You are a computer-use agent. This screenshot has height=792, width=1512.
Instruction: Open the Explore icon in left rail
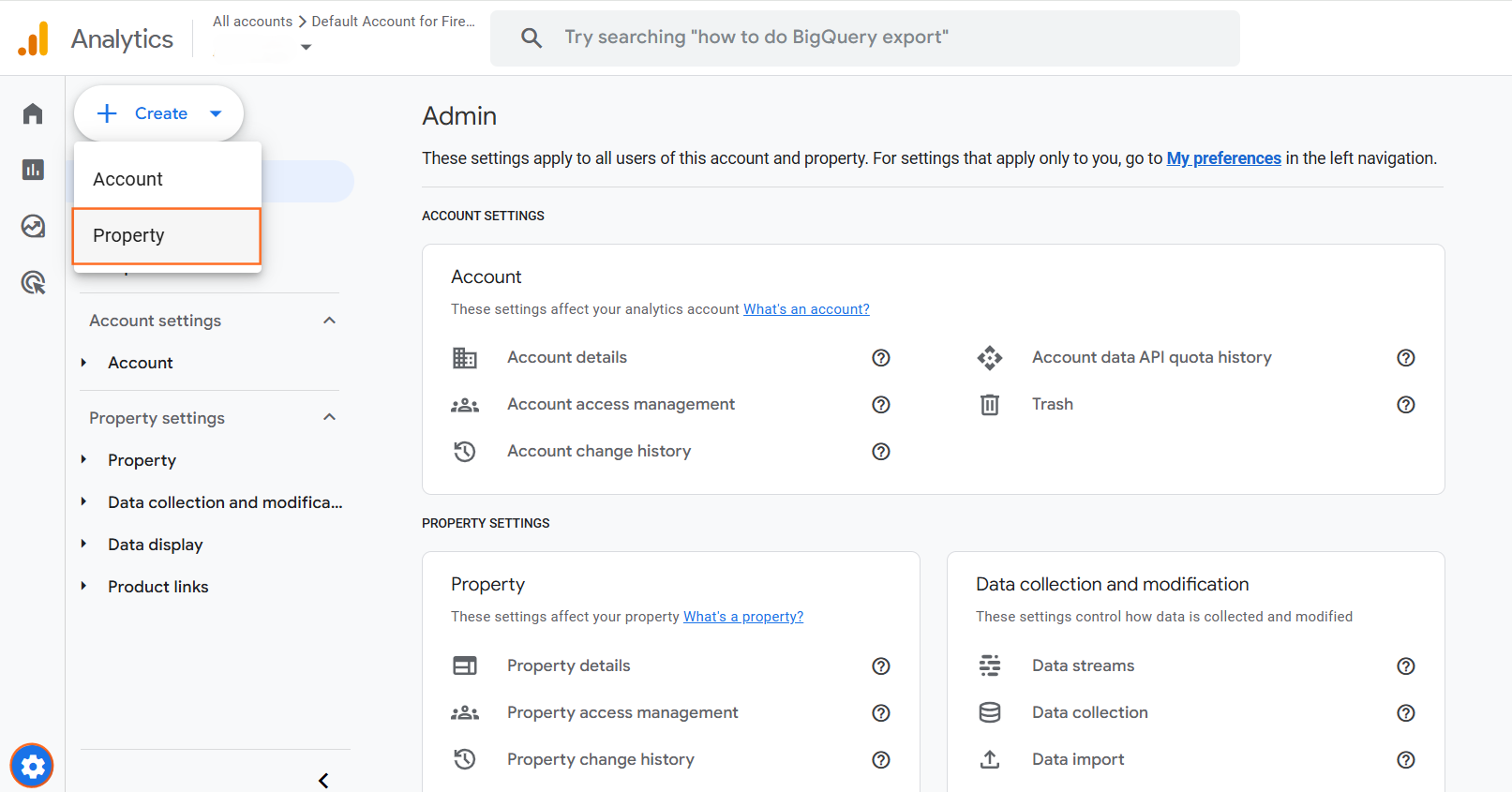(33, 226)
